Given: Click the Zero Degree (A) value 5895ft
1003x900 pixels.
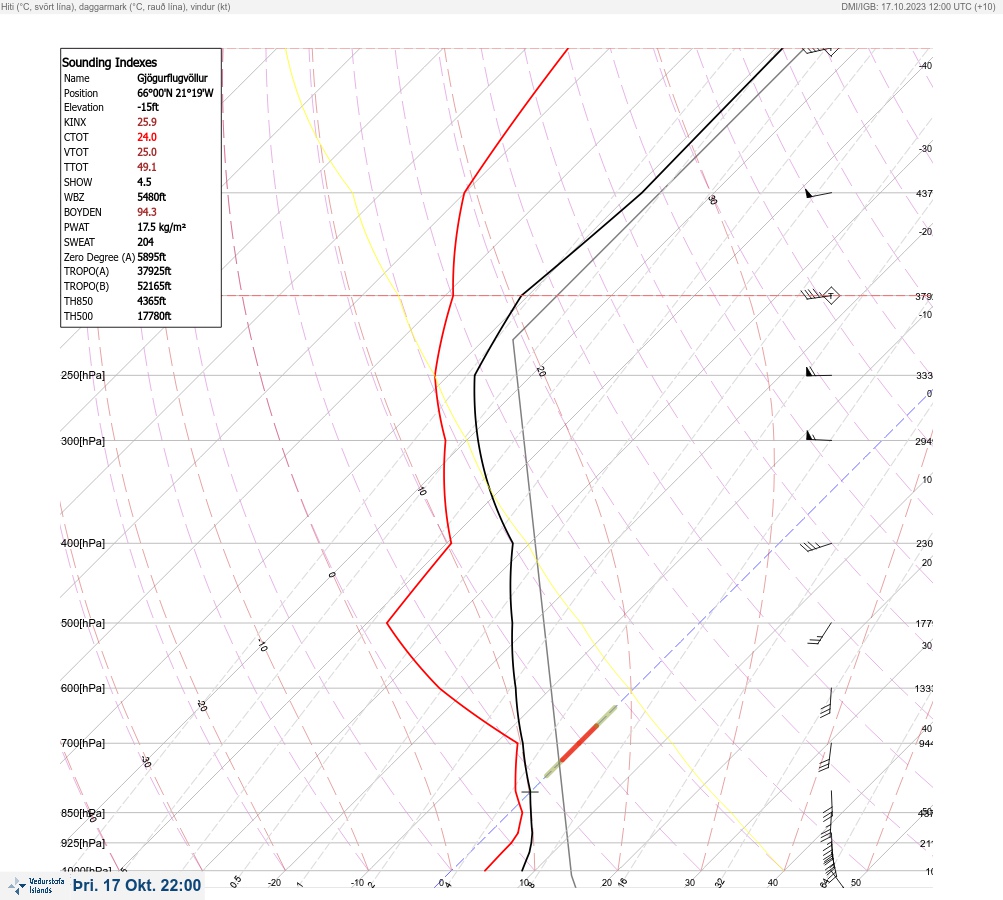Looking at the screenshot, I should click(152, 257).
